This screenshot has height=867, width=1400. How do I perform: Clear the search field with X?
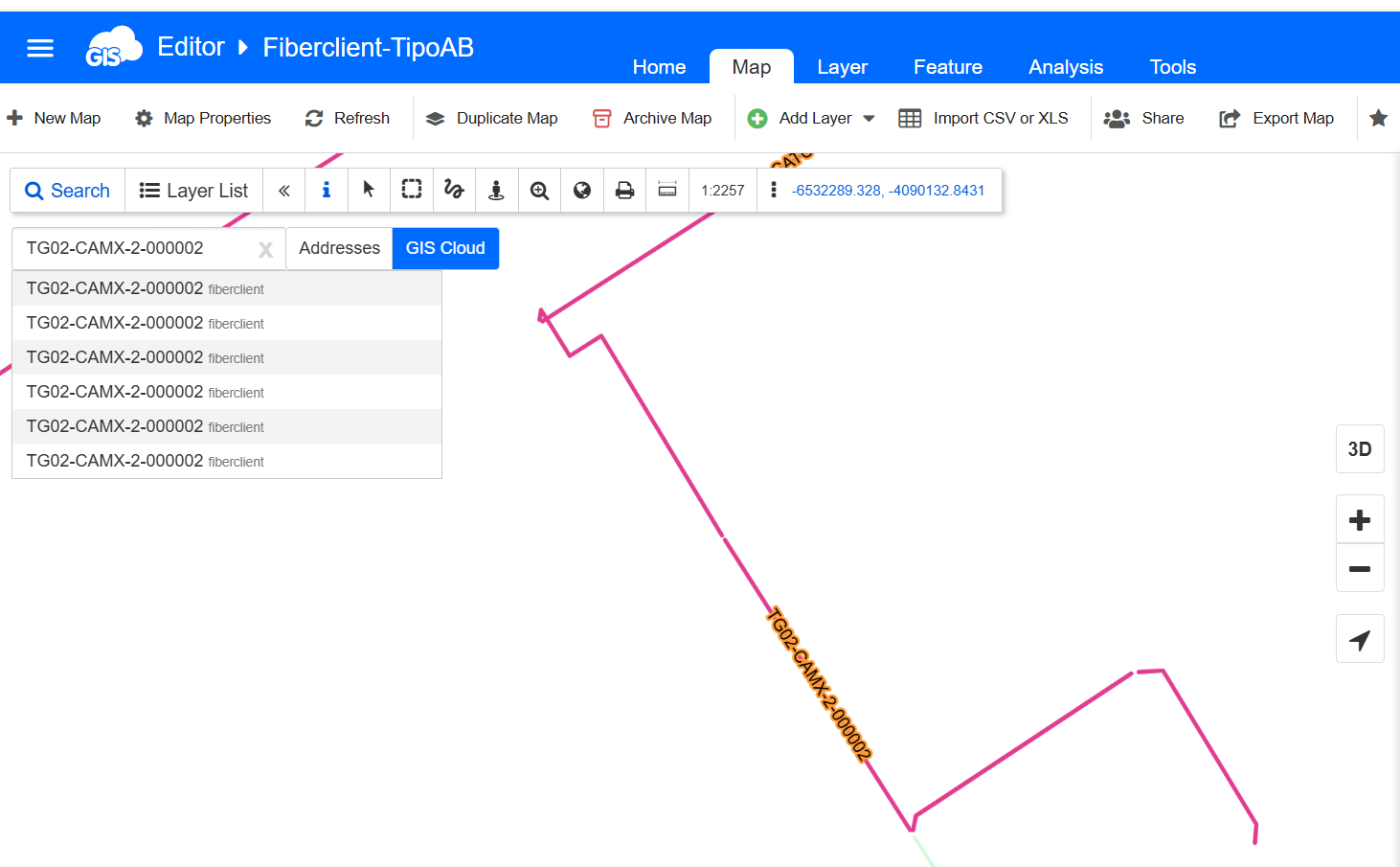point(265,250)
